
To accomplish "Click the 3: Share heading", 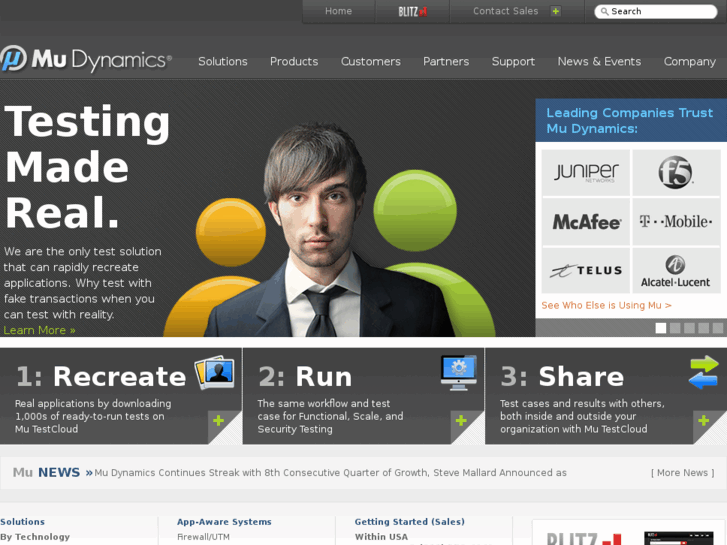I will [562, 376].
